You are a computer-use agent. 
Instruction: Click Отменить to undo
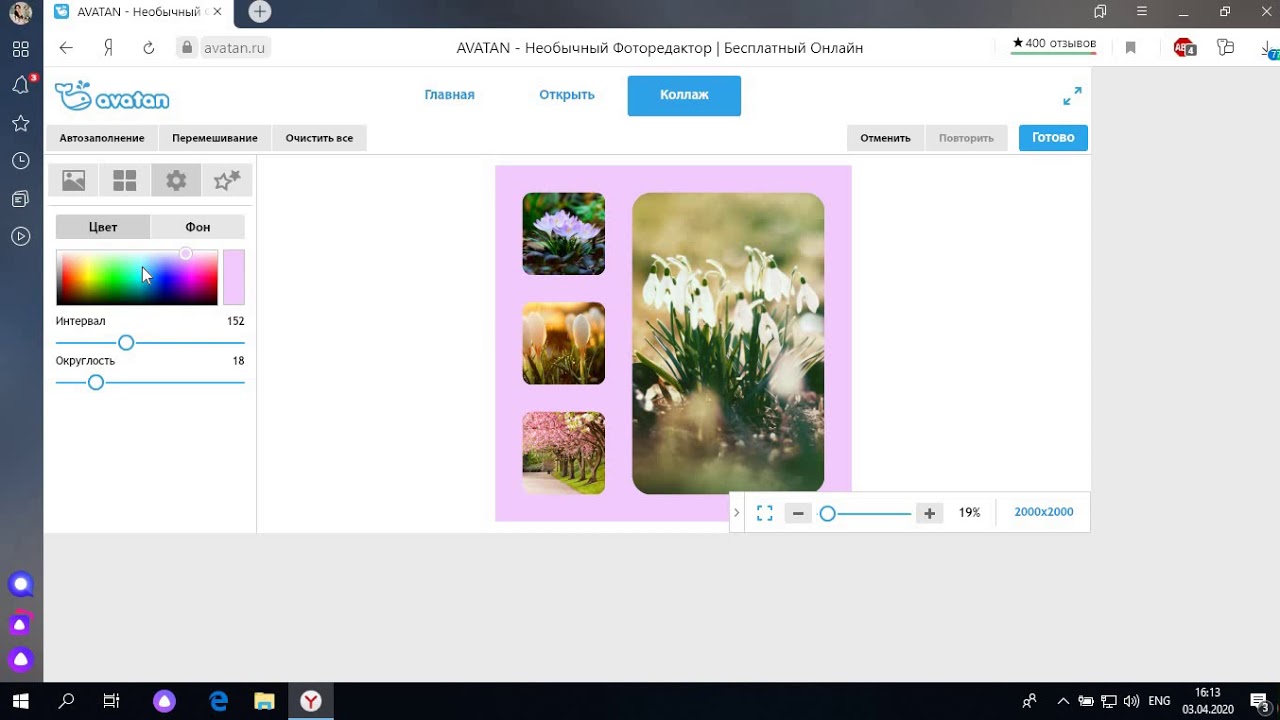885,138
